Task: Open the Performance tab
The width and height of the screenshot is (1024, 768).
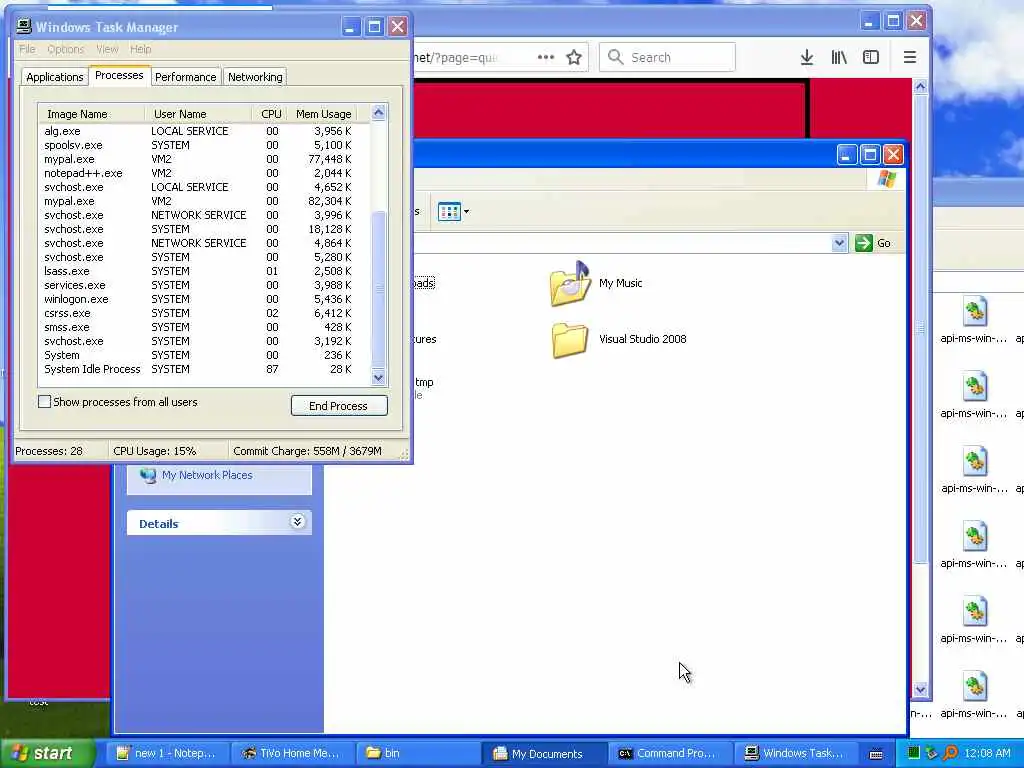Action: 185,76
